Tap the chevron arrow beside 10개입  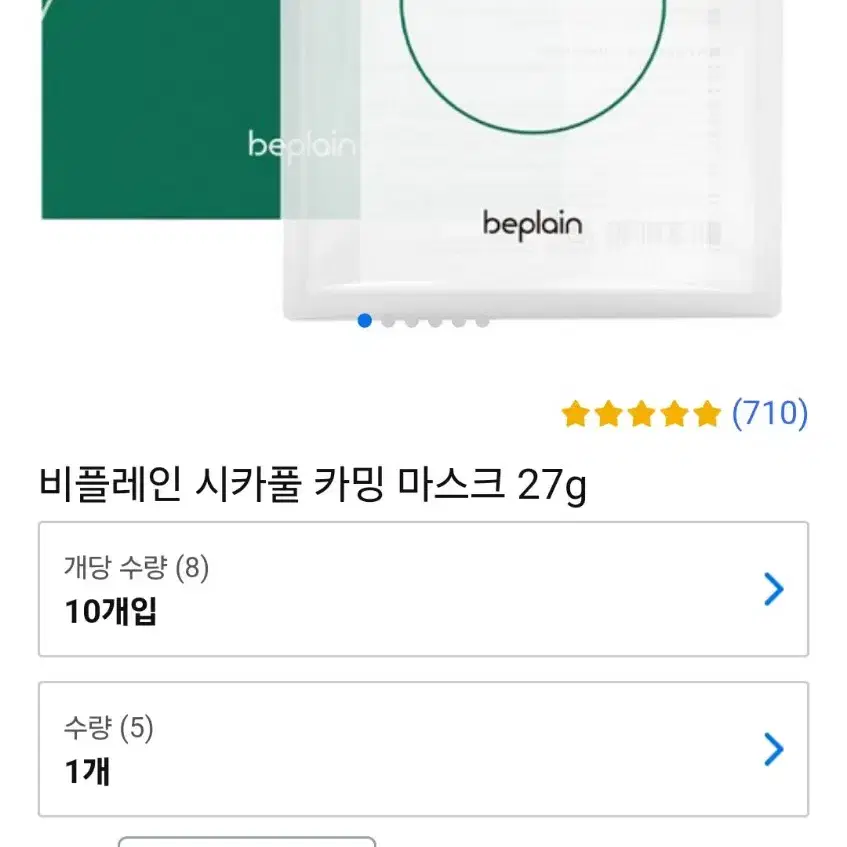(773, 590)
